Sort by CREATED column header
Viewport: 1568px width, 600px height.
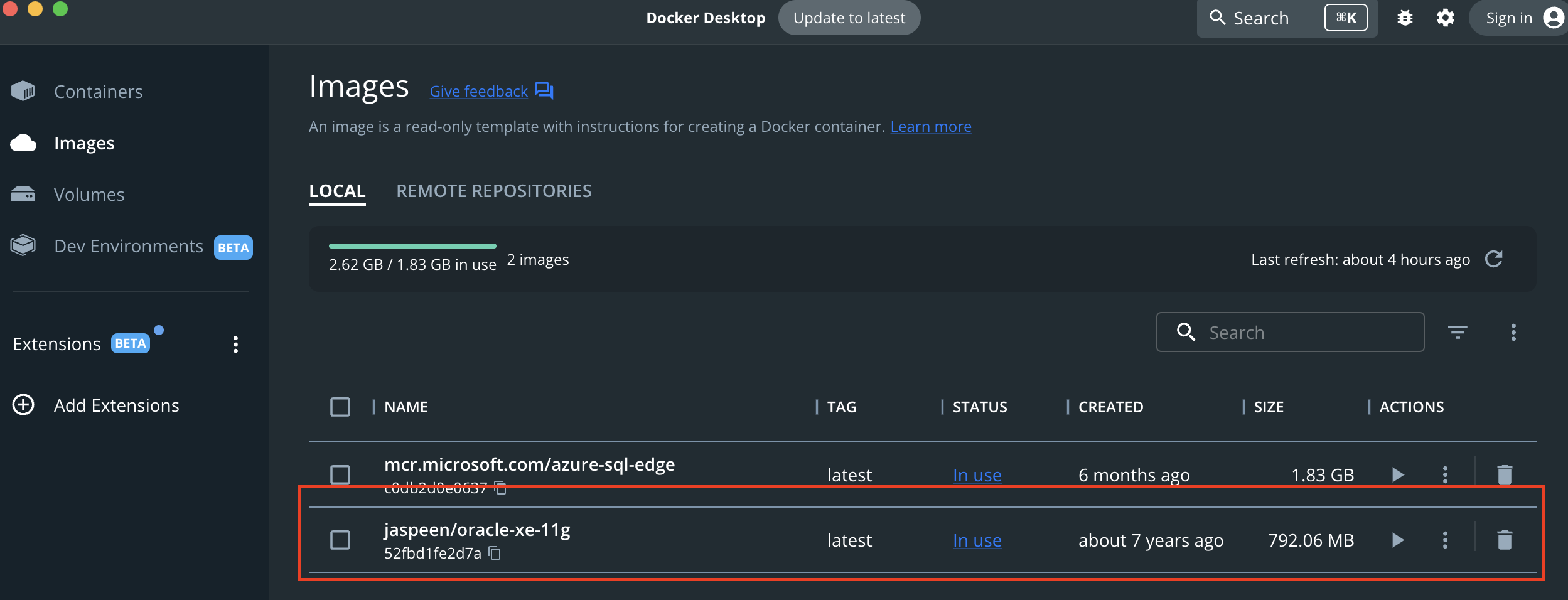point(1110,407)
